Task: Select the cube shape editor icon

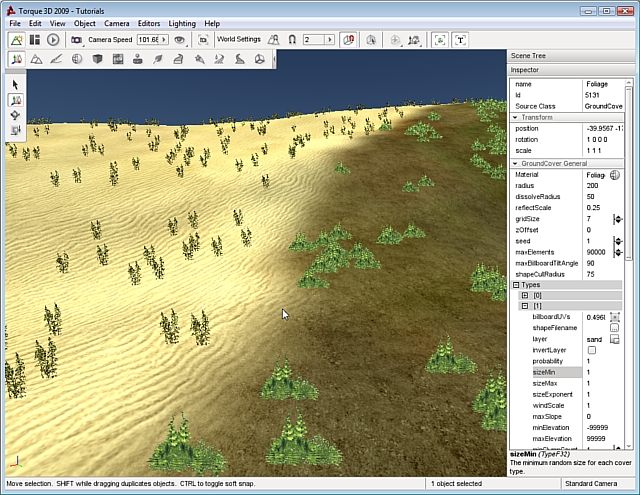Action: click(x=98, y=59)
